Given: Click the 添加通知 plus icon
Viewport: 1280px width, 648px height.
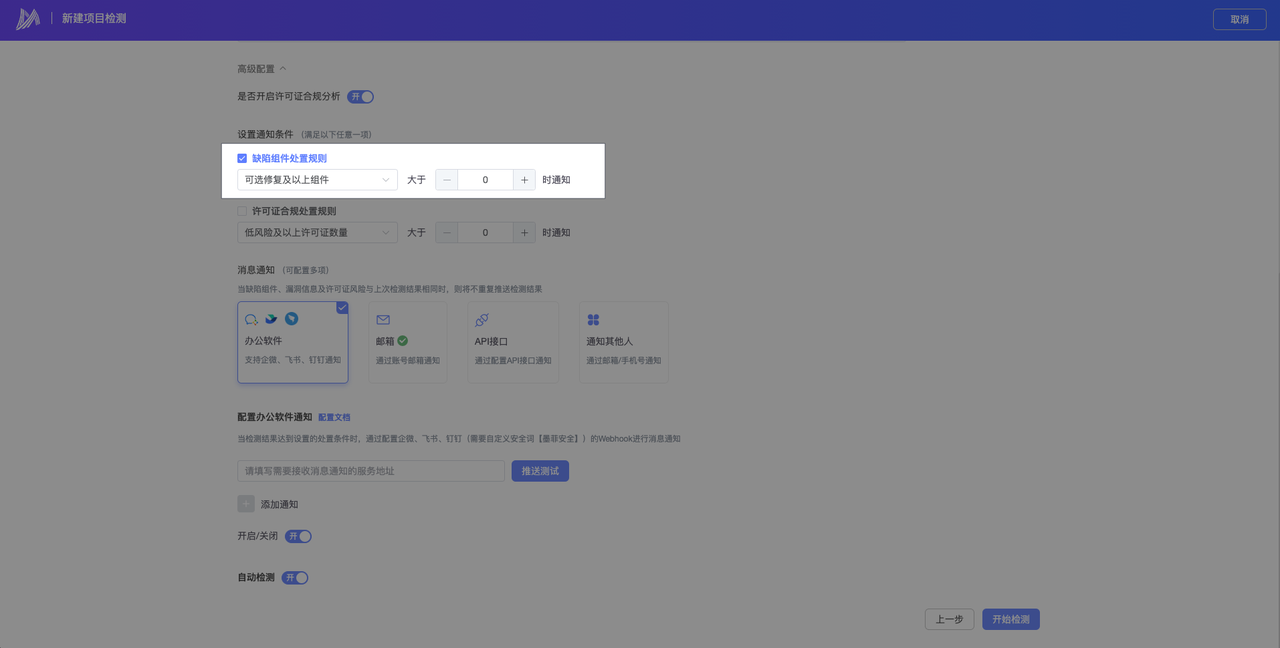Looking at the screenshot, I should [x=246, y=504].
